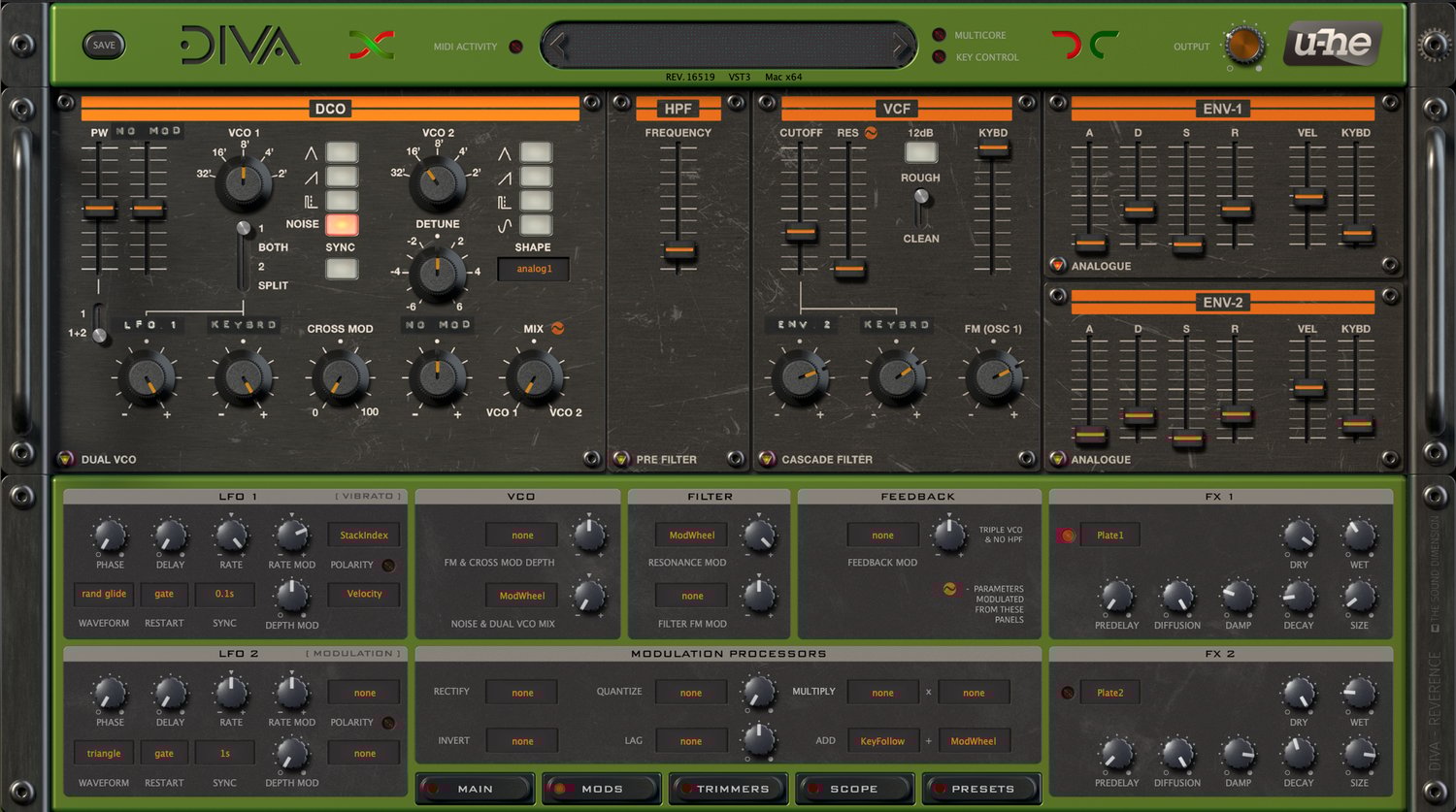
Task: Click the ENV 2 mod source label in VCF
Action: [803, 325]
